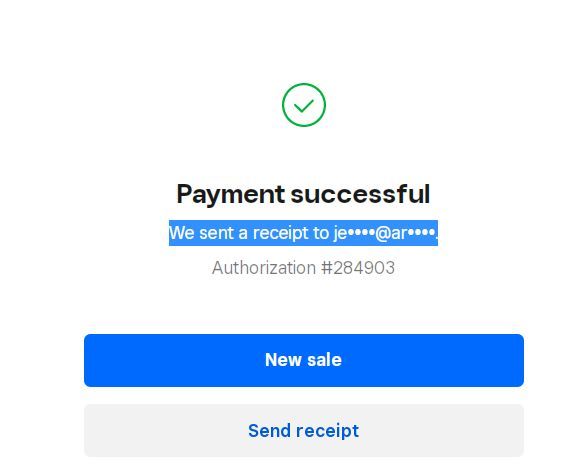The image size is (583, 466).
Task: Click the Payment successful heading
Action: coord(303,194)
